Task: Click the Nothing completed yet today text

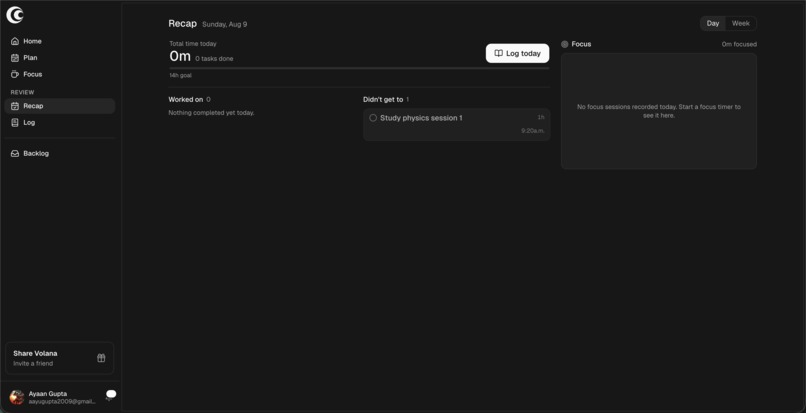Action: 211,113
